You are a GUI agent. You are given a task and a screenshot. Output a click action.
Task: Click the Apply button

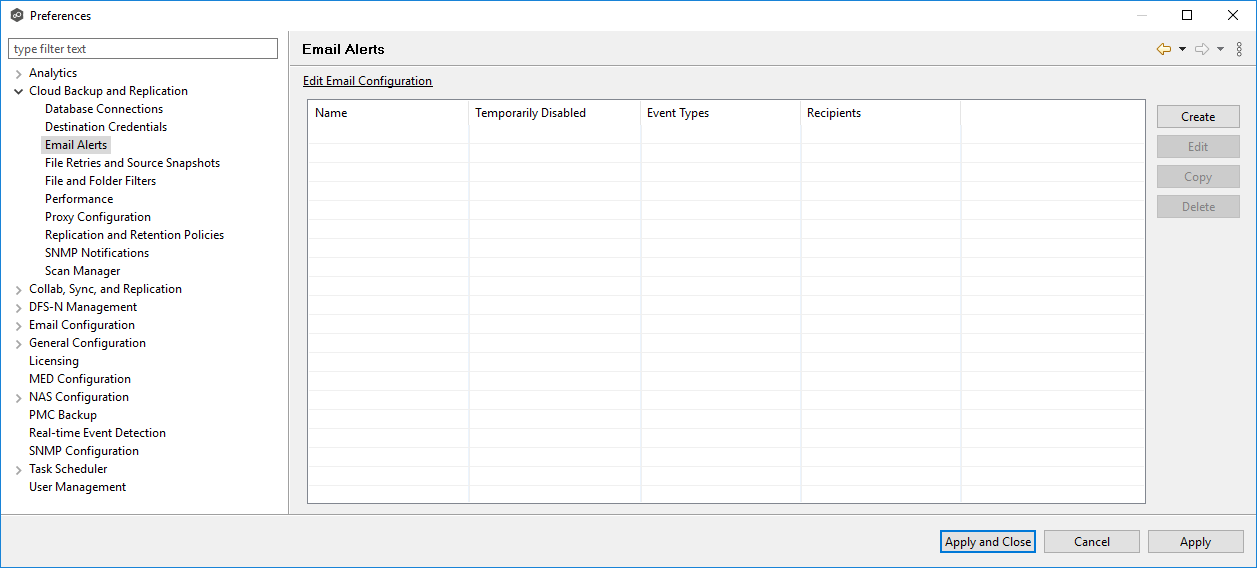tap(1195, 541)
